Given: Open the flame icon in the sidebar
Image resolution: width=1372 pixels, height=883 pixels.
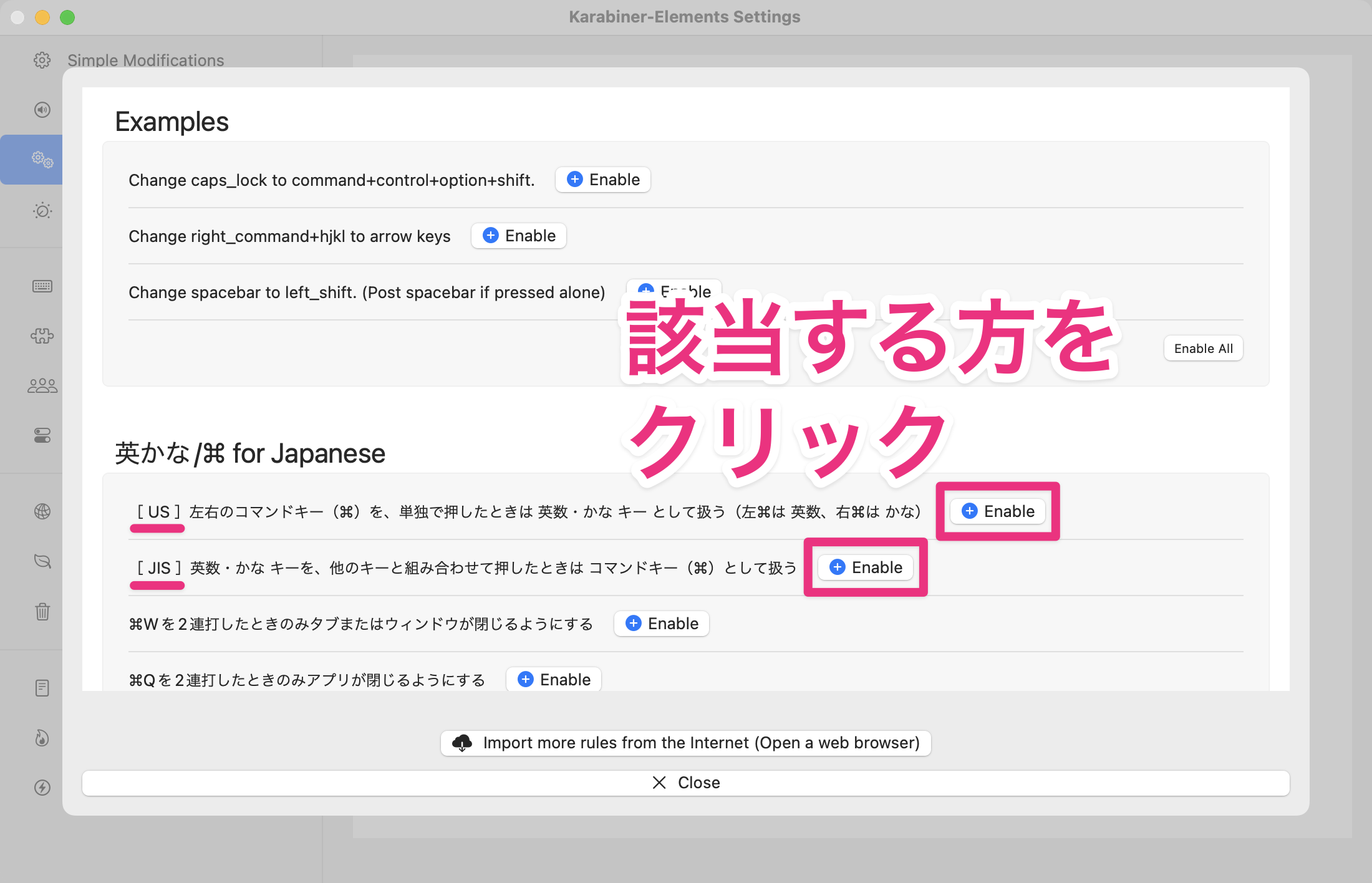Looking at the screenshot, I should [42, 738].
